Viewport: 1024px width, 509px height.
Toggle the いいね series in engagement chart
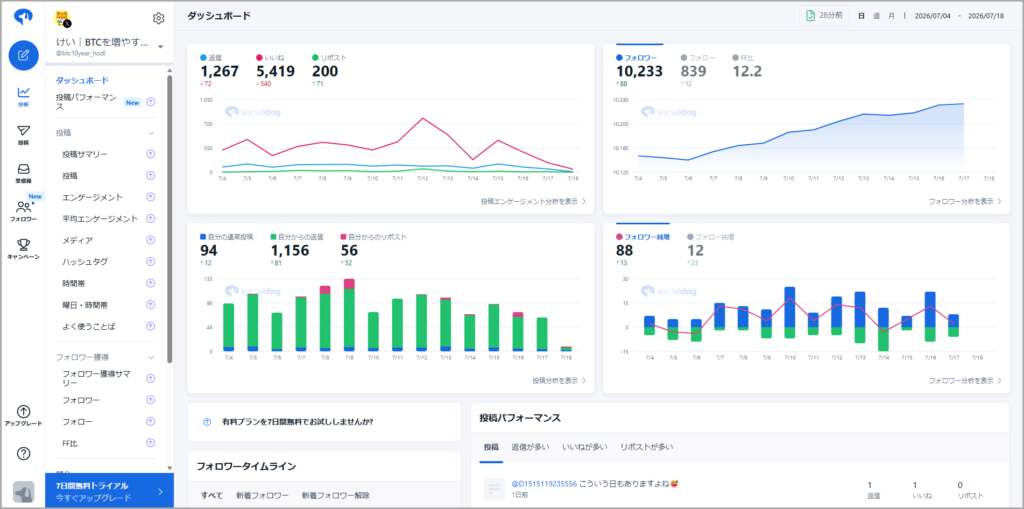point(273,57)
